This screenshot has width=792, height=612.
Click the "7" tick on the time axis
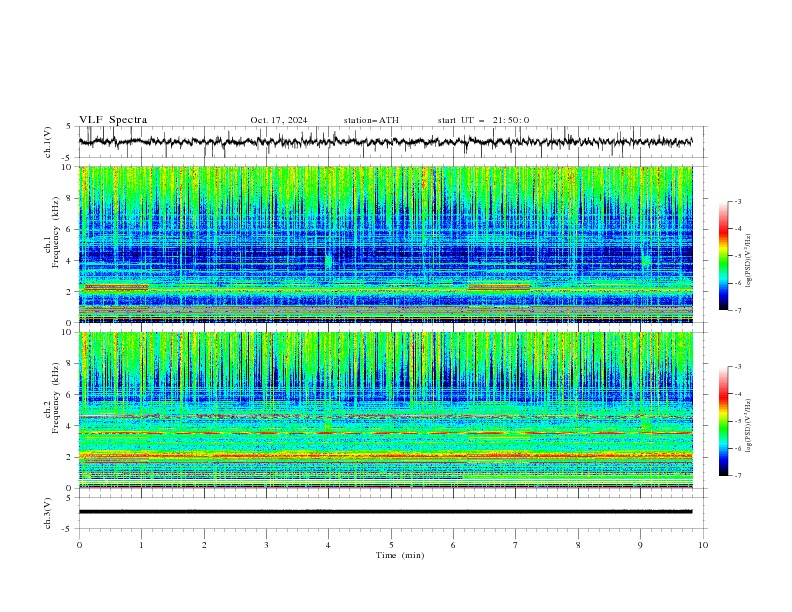tap(516, 545)
